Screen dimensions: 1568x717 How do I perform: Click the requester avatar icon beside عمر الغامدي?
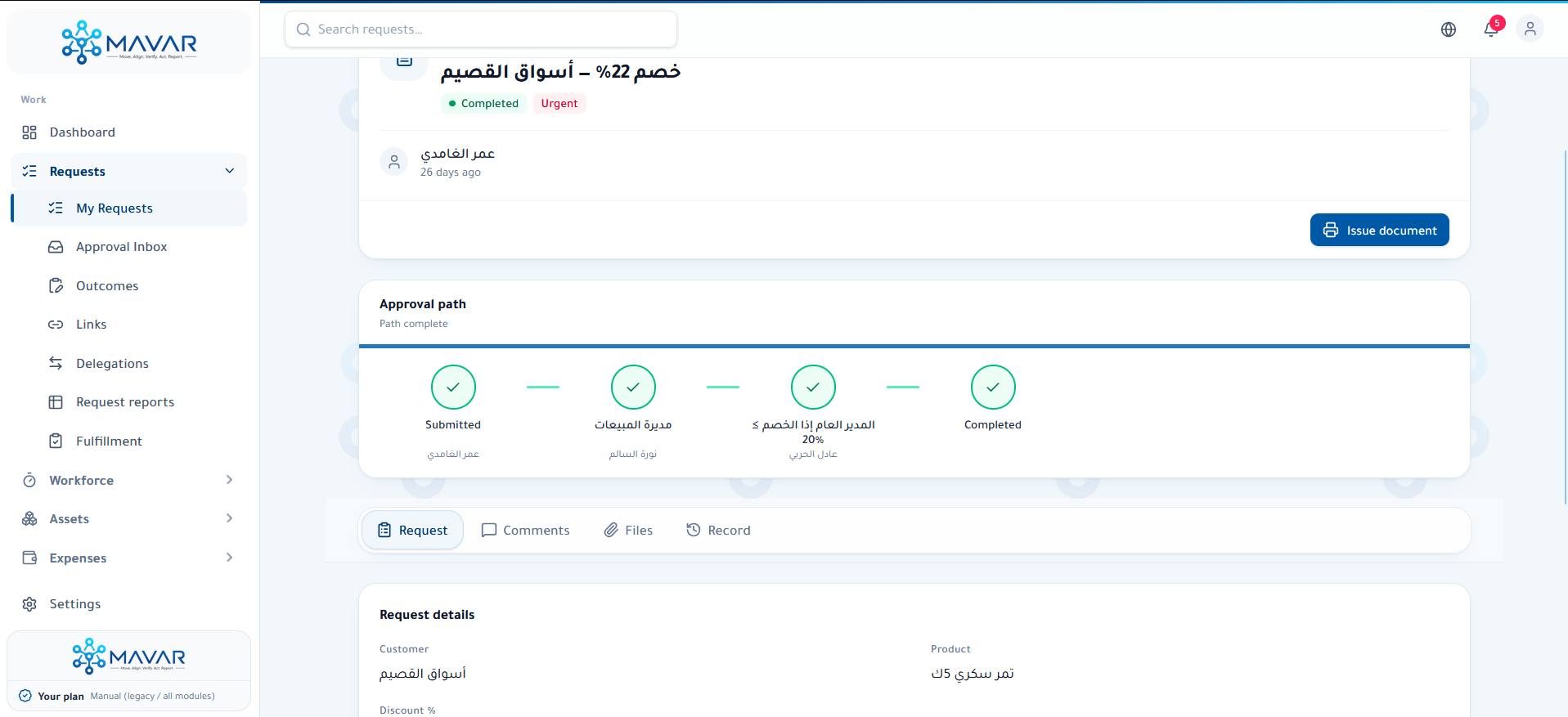(x=394, y=162)
